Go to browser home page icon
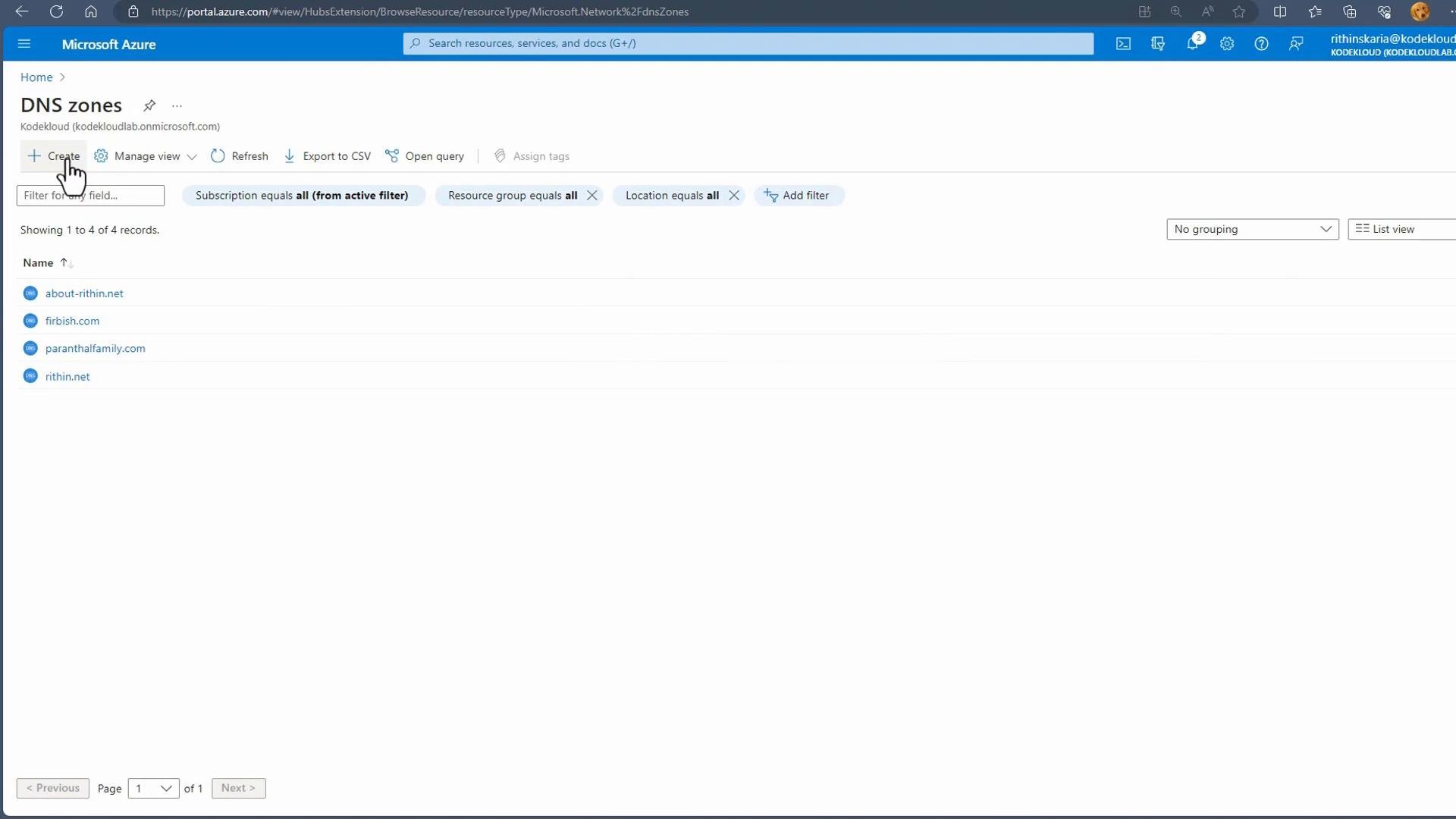 coord(91,11)
